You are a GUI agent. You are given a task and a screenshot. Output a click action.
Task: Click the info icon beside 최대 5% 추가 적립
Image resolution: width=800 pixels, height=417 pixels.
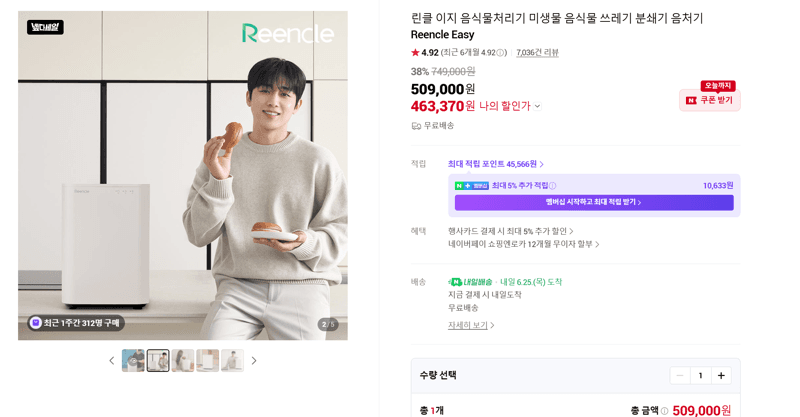pyautogui.click(x=553, y=186)
